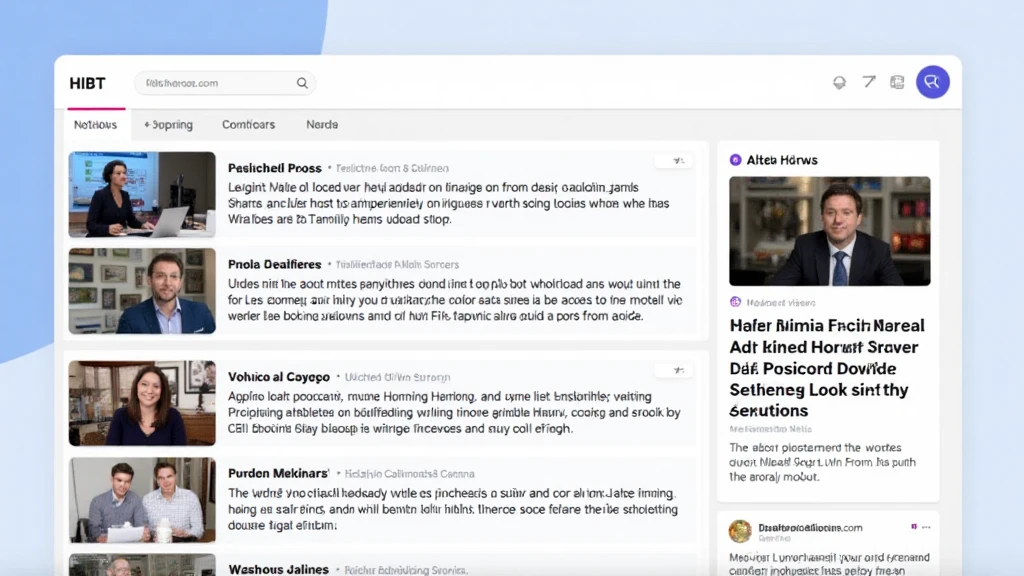The width and height of the screenshot is (1024, 576).
Task: Click the summary text under Vohiico al Coyogo
Action: [455, 413]
